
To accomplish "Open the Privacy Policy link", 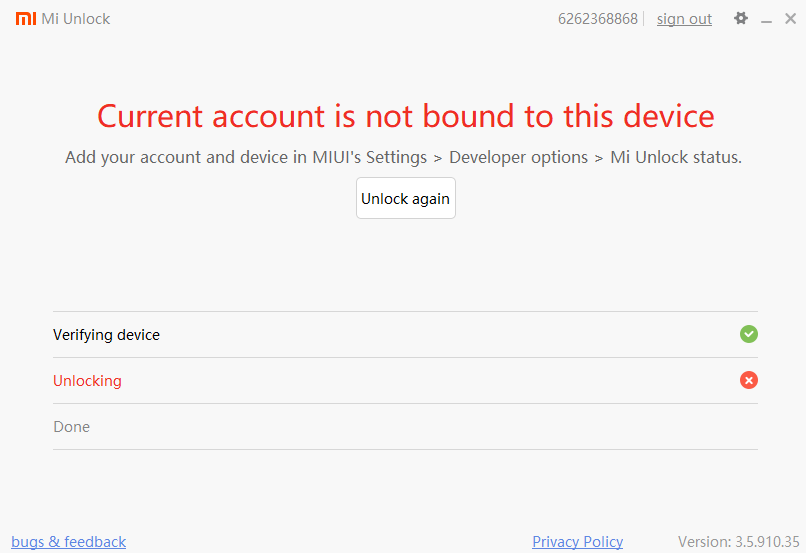I will (577, 542).
